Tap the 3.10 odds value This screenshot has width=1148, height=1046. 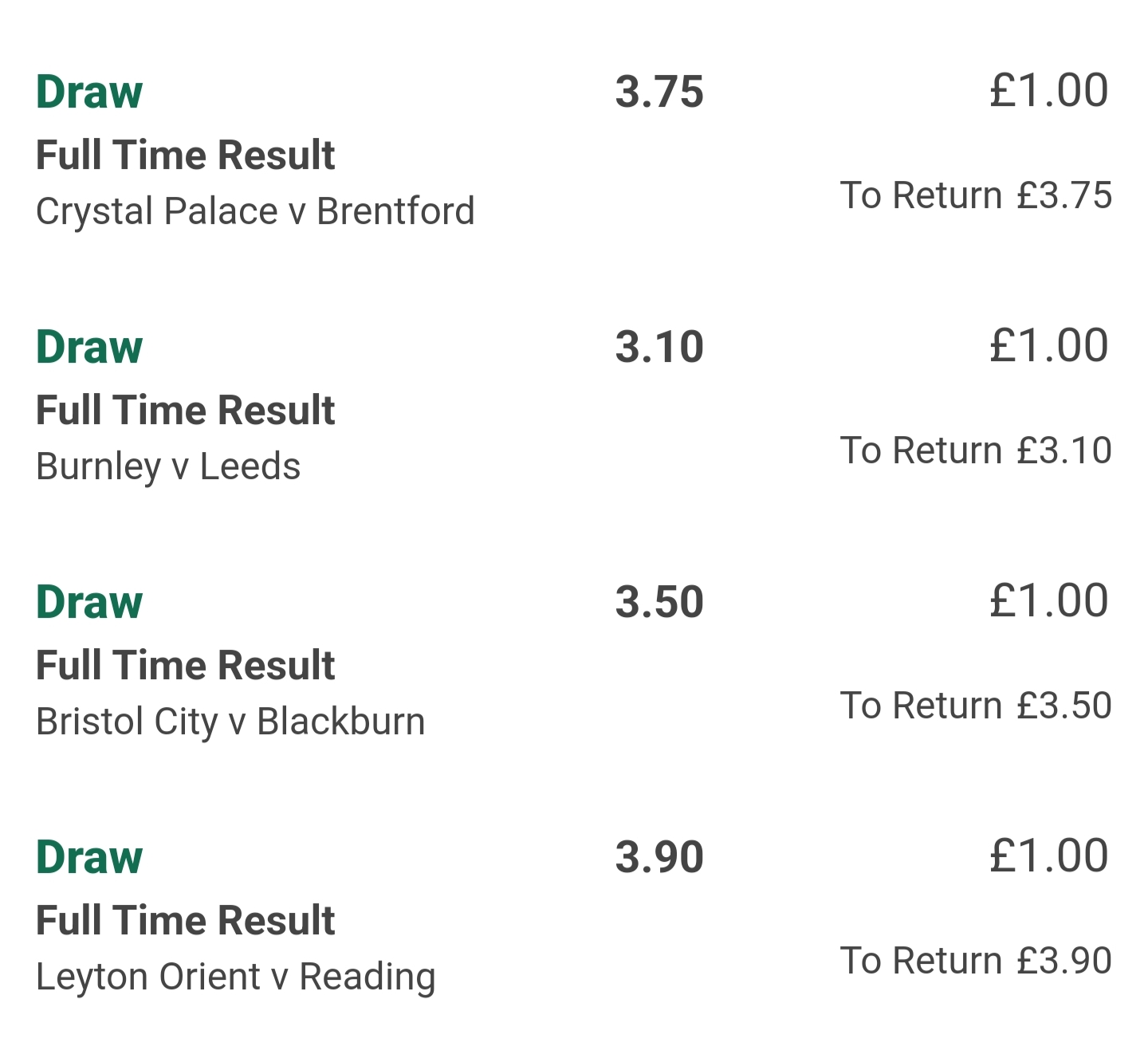click(659, 347)
